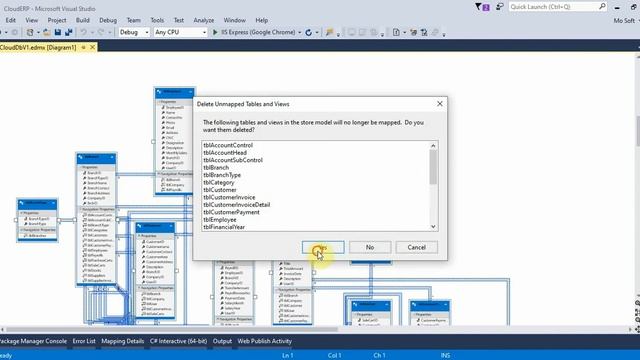Open the Edit menu
640x360 pixels.
point(11,20)
